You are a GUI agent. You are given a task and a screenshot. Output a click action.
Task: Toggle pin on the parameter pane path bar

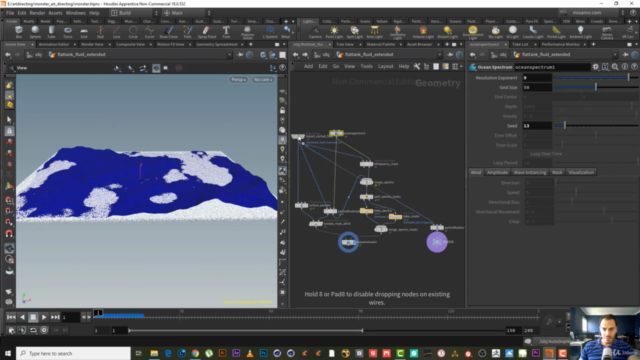coord(626,55)
